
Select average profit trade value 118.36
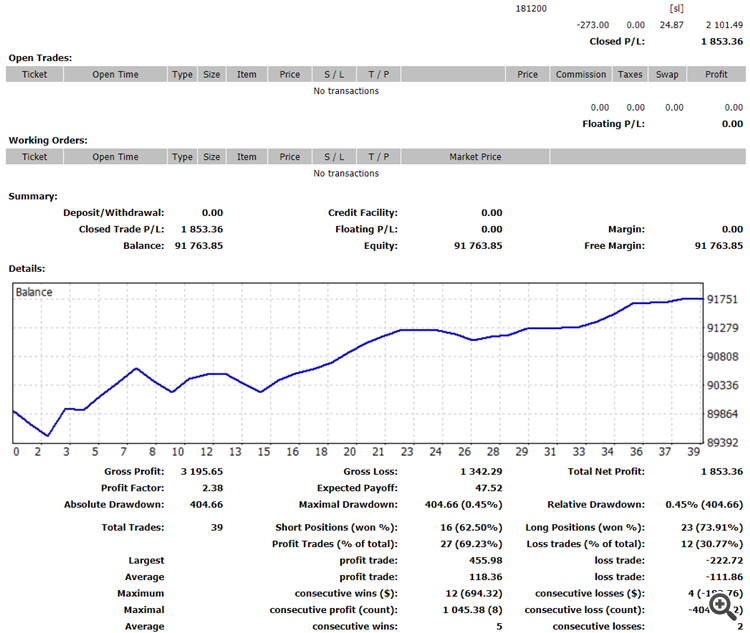coord(485,577)
